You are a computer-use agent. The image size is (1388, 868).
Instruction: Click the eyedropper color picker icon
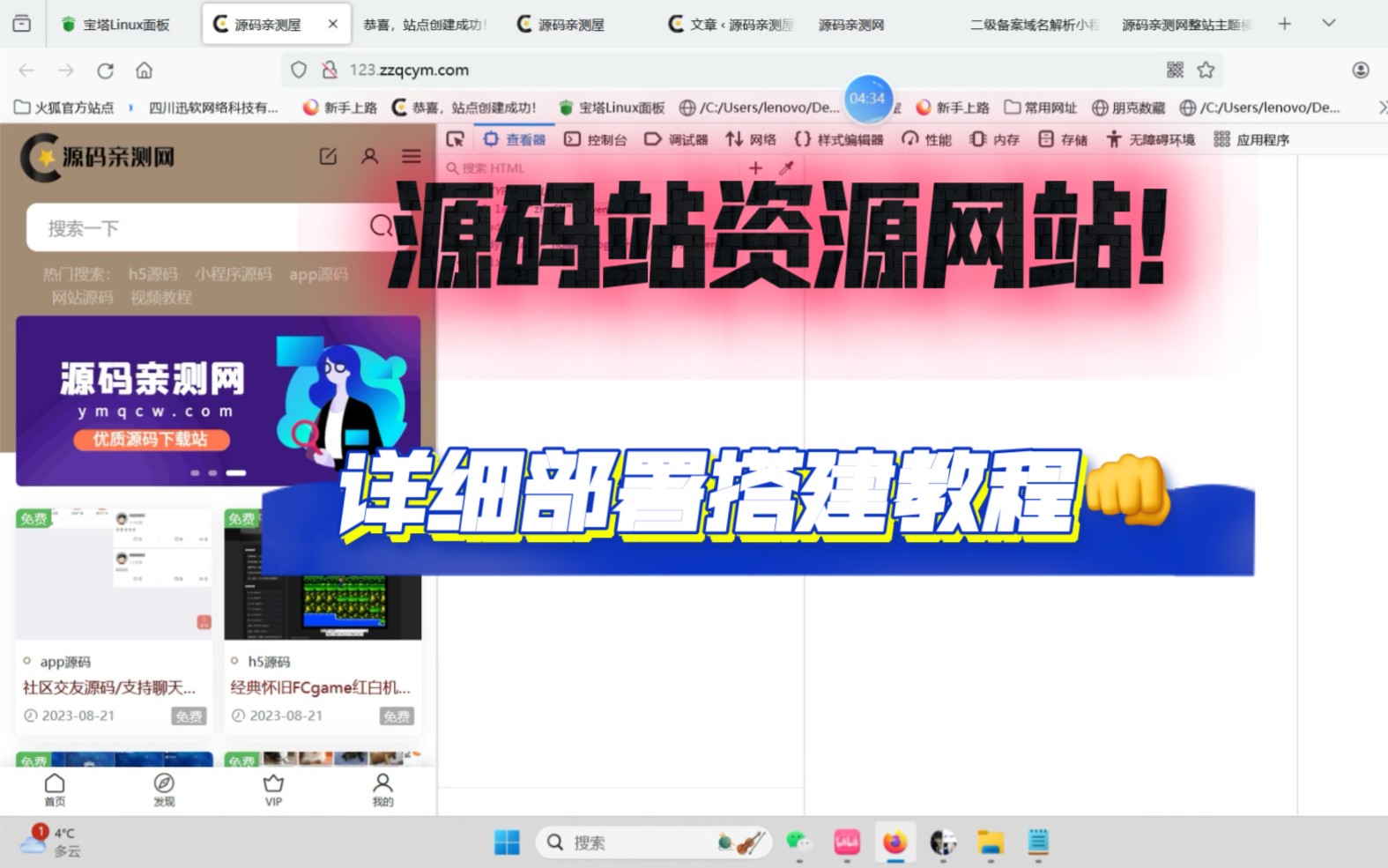tap(786, 167)
